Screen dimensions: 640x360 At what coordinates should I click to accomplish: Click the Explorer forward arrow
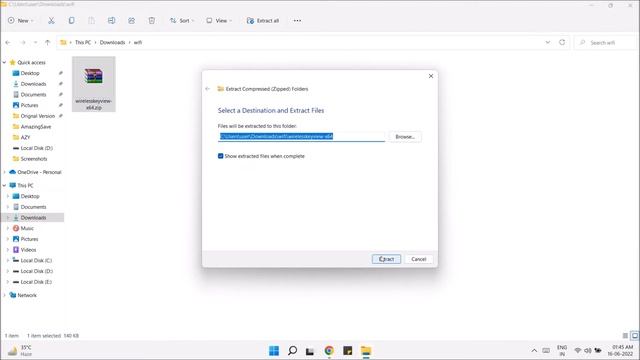pyautogui.click(x=23, y=42)
